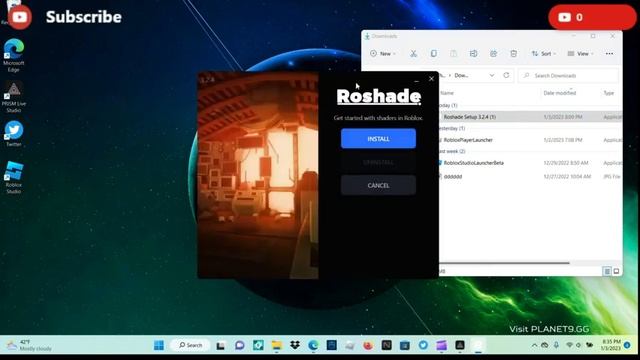
Task: Select the RobloxStudioLauncherBeta file
Action: 531,163
